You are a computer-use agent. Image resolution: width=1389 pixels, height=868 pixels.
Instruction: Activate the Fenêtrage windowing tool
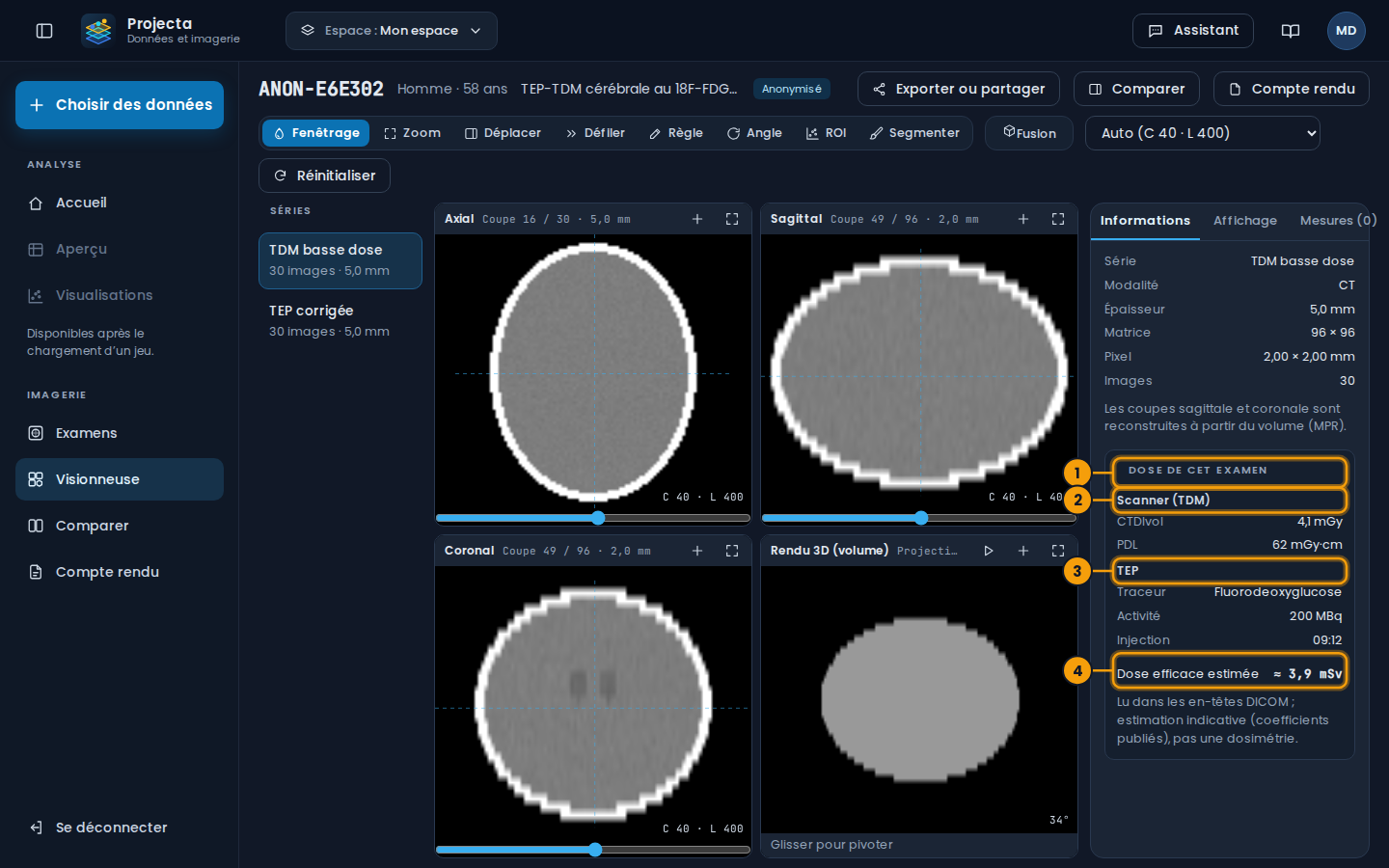315,133
